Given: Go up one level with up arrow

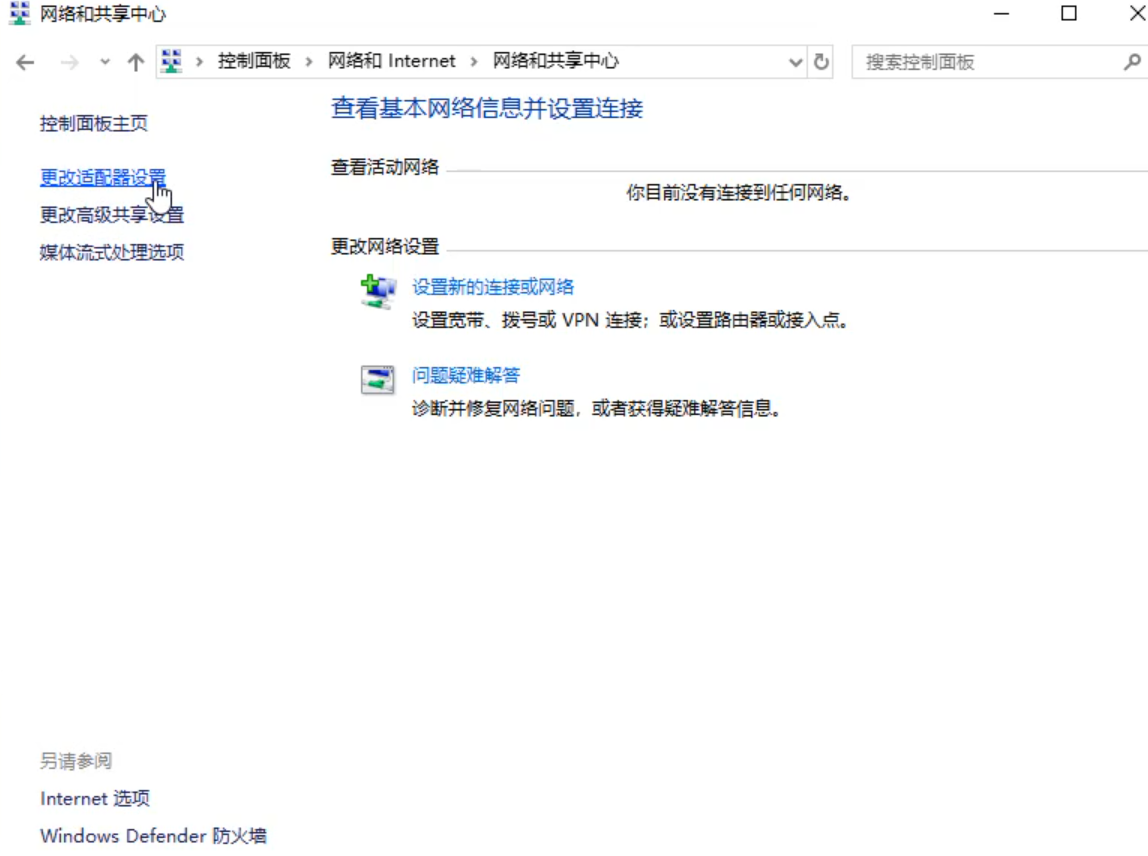Looking at the screenshot, I should (x=135, y=62).
